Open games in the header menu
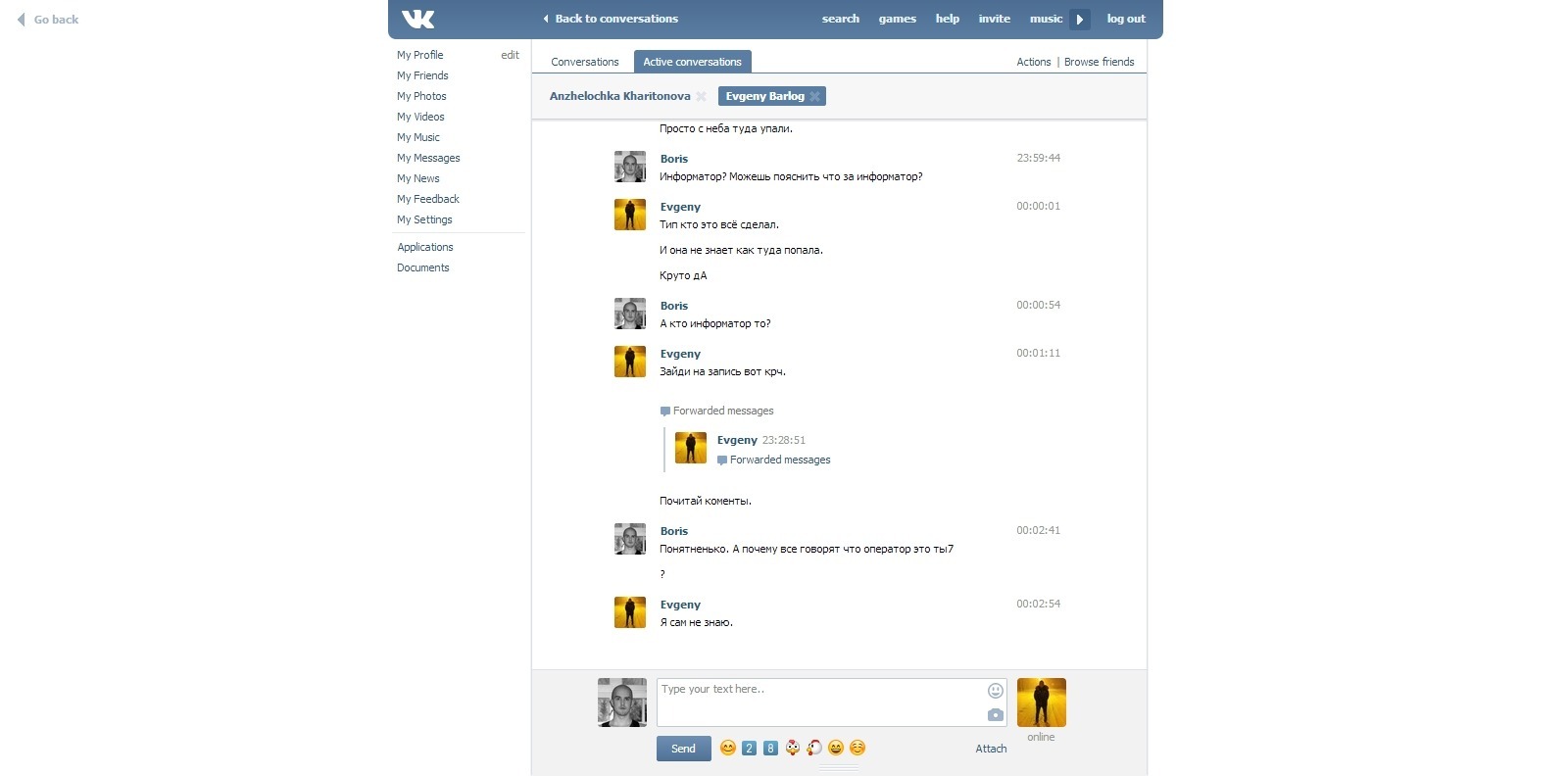Viewport: 1568px width, 776px height. (898, 19)
